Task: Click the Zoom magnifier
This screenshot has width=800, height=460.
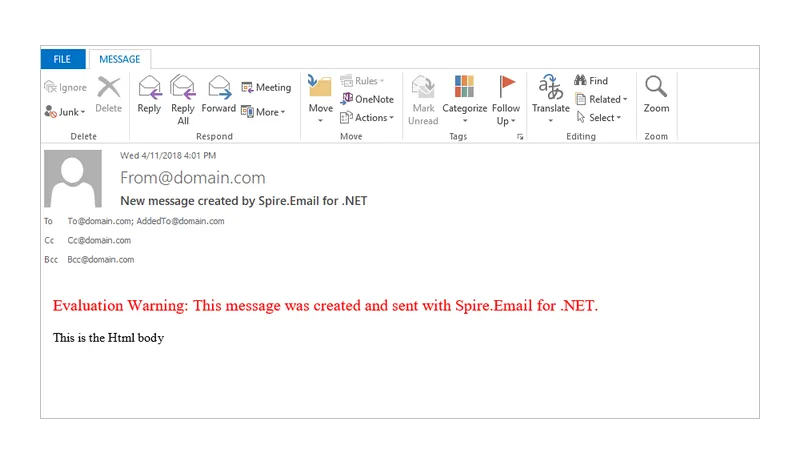Action: click(656, 95)
